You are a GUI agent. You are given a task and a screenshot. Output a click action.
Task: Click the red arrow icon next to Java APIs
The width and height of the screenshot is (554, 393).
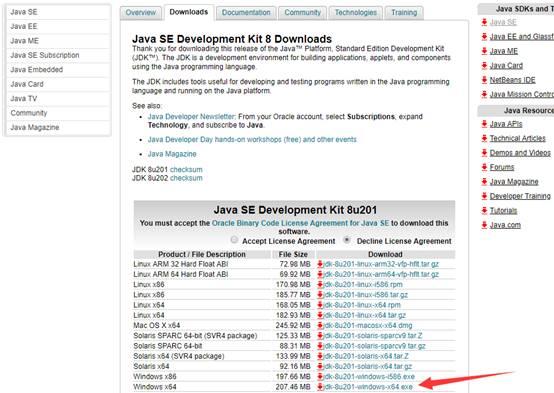pyautogui.click(x=484, y=124)
